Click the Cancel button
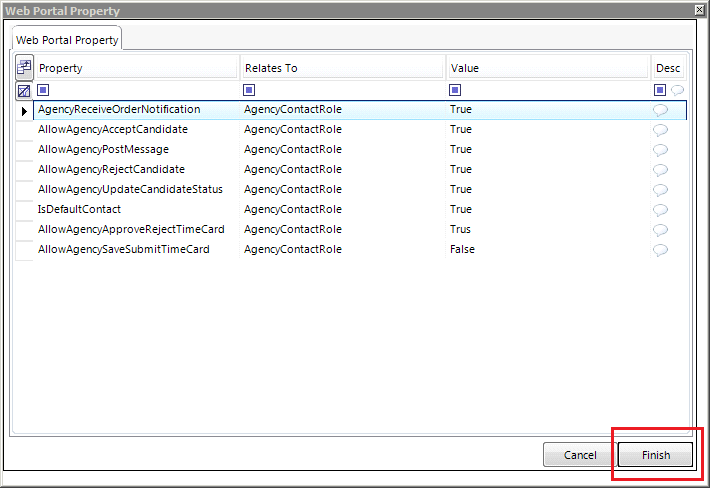 (580, 455)
